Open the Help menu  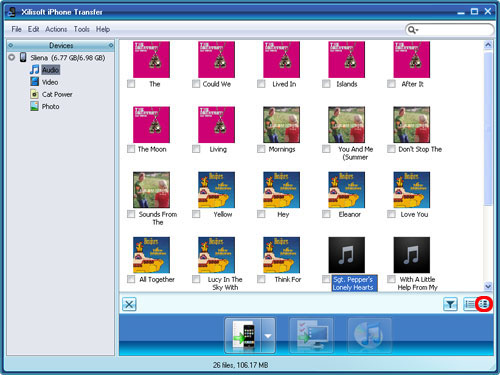103,29
